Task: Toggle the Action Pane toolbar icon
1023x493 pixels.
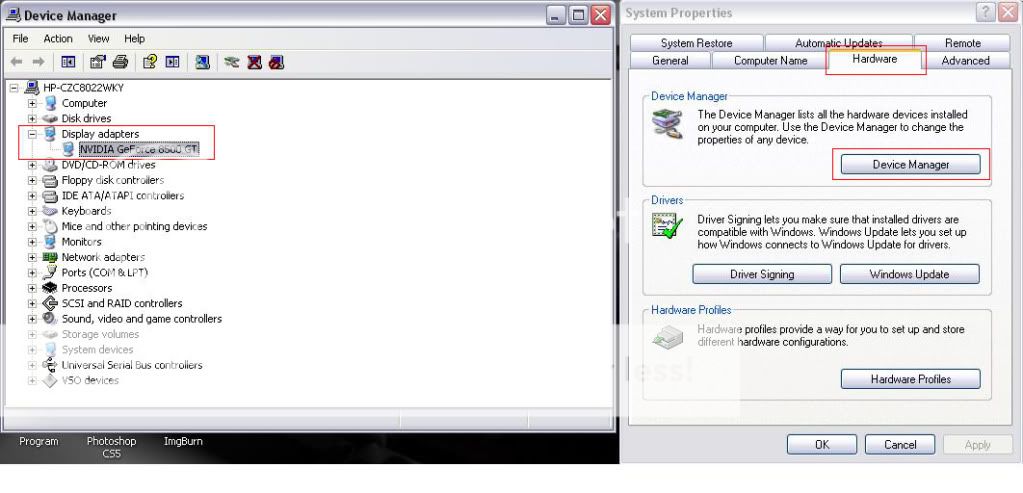Action: coord(172,62)
